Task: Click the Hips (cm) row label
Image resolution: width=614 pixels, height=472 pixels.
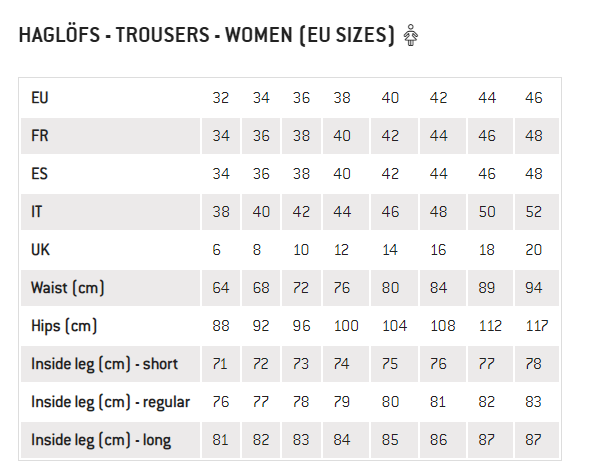Action: pos(64,326)
